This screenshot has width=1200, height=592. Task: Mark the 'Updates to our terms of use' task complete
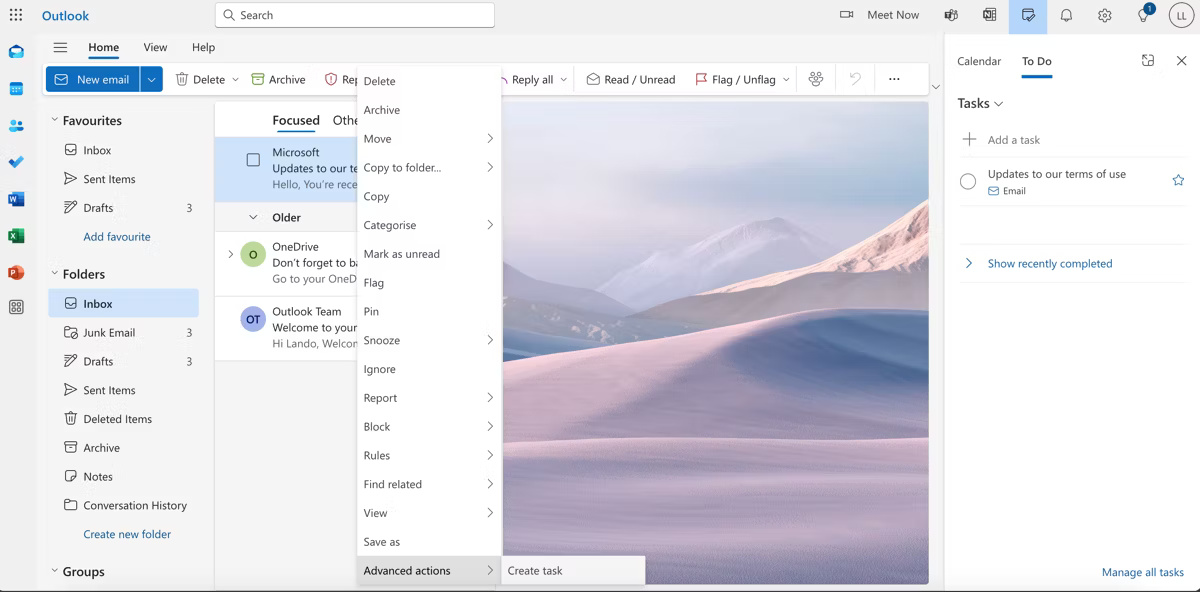[967, 180]
